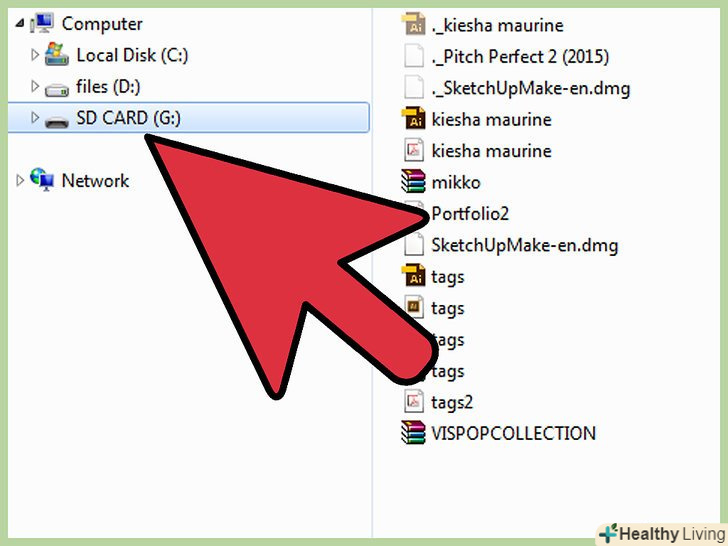Viewport: 728px width, 546px height.
Task: Select the SketchUpMake-en.dmg file name
Action: pyautogui.click(x=525, y=245)
